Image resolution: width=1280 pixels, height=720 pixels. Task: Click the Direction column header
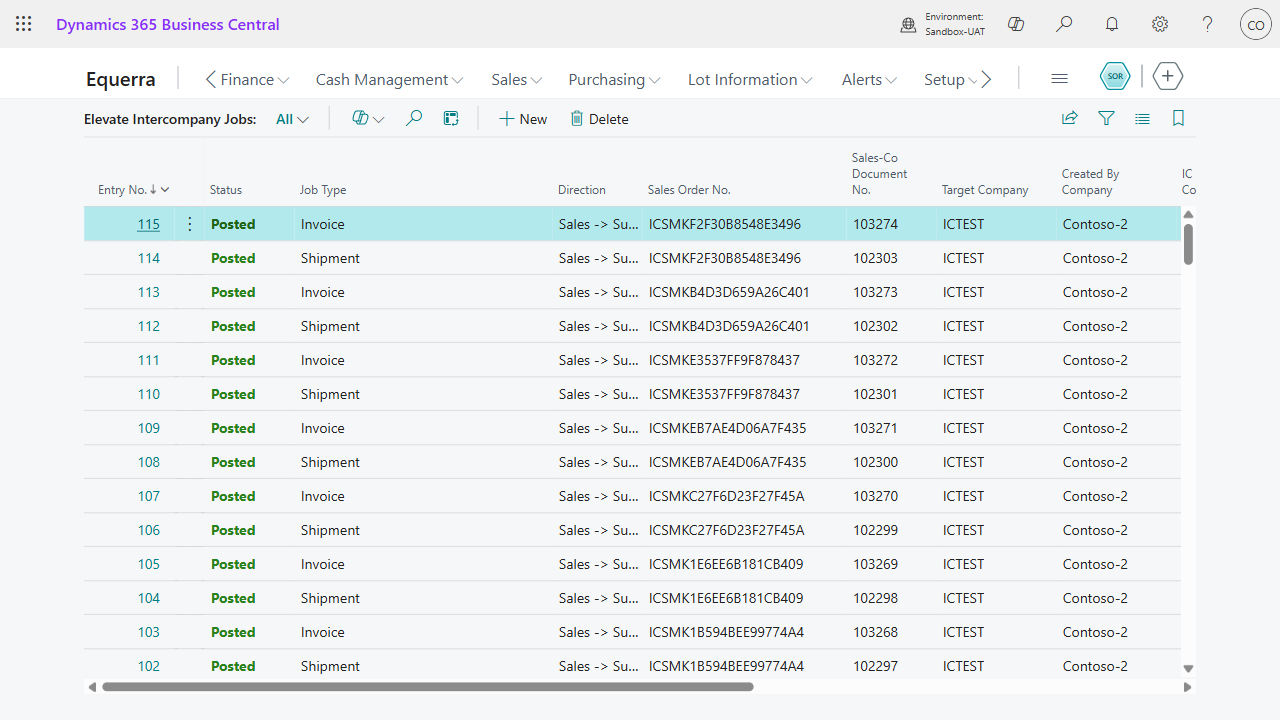(x=582, y=190)
